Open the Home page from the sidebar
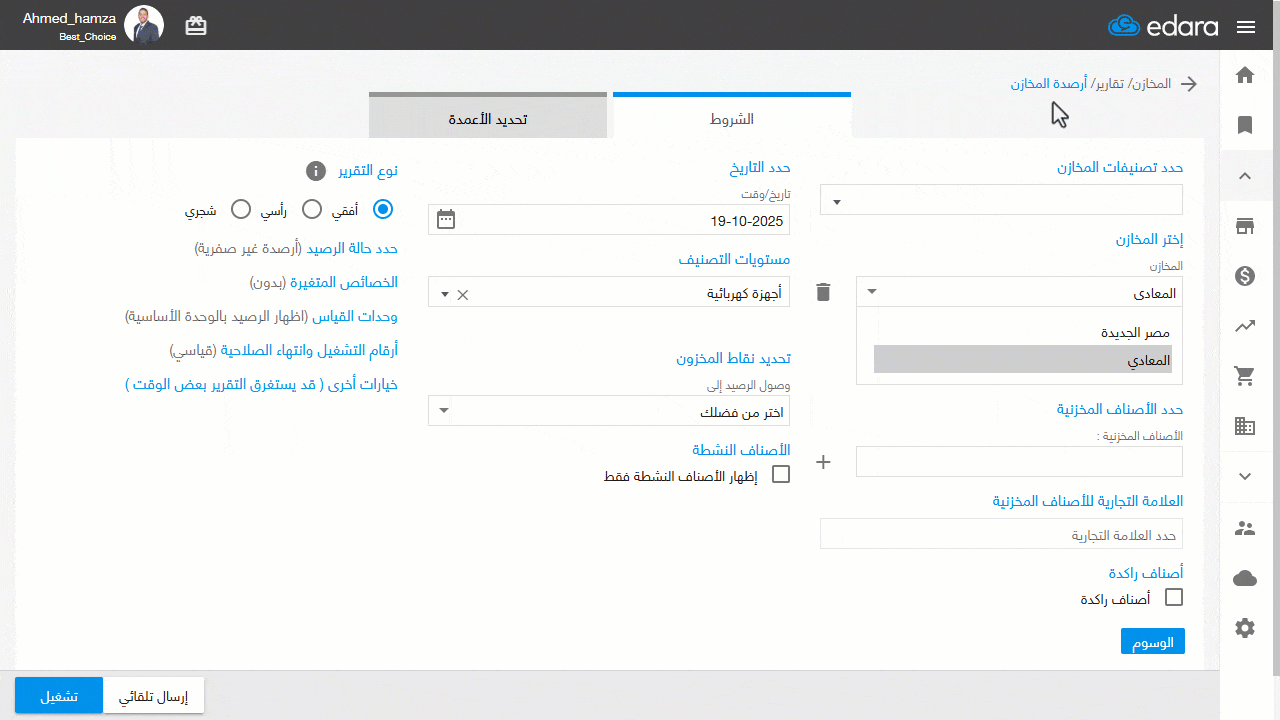The image size is (1280, 720). [1245, 75]
